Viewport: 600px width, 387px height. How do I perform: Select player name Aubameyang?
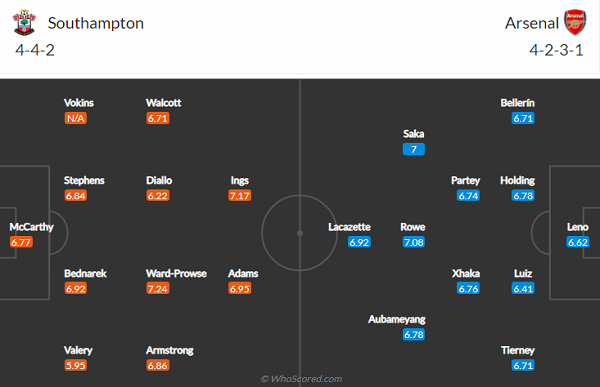click(x=397, y=319)
